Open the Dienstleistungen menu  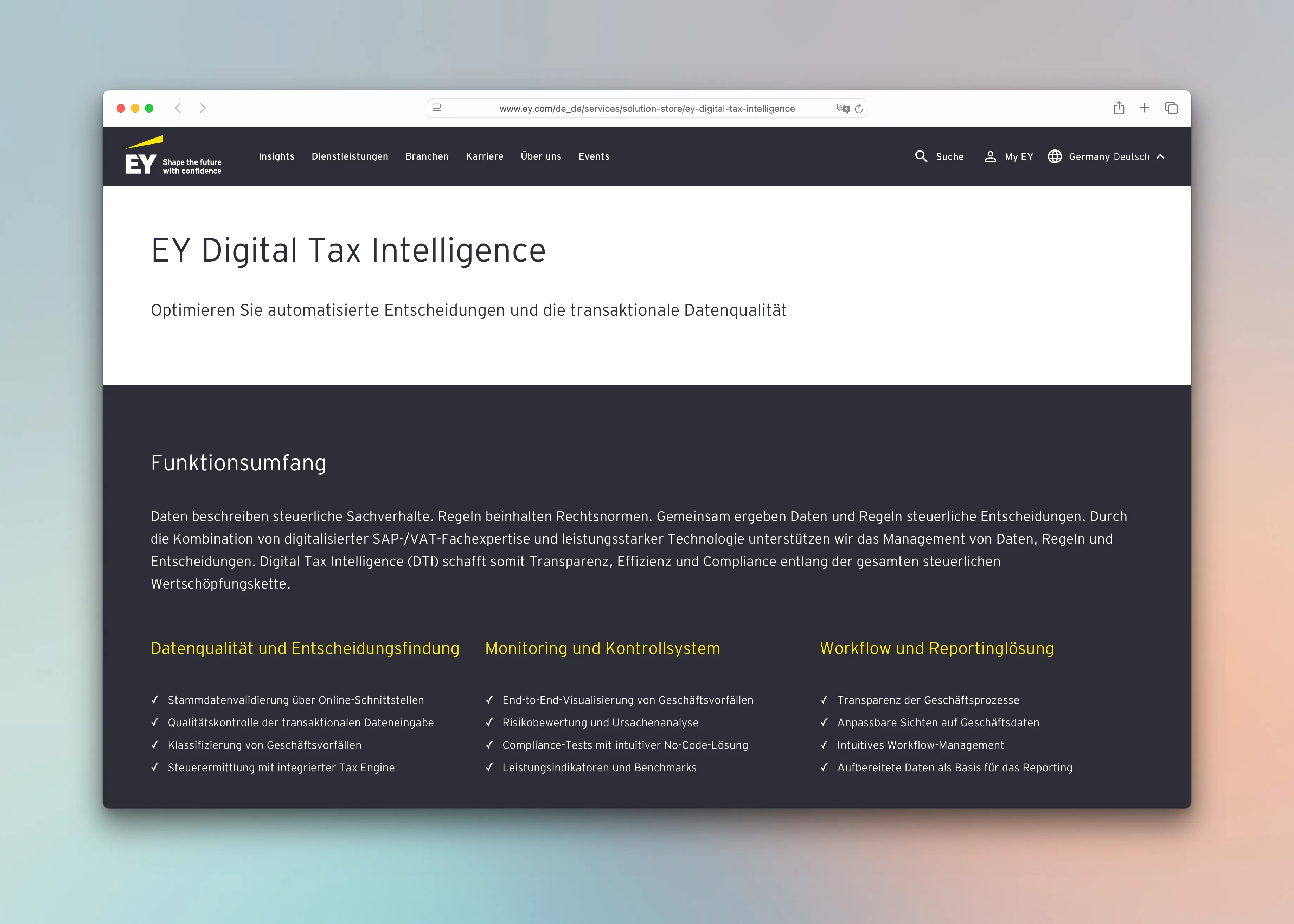pos(350,156)
